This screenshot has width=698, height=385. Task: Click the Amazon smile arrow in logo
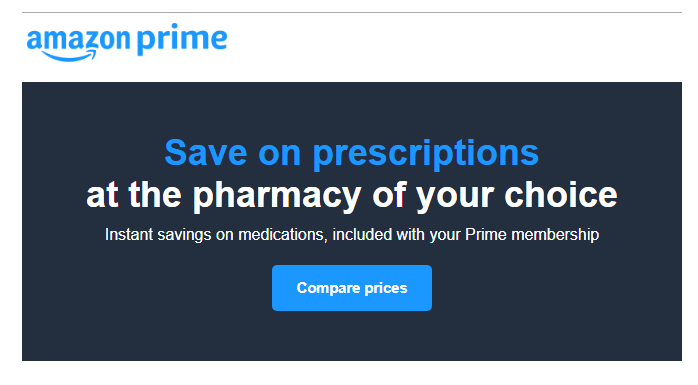click(69, 56)
